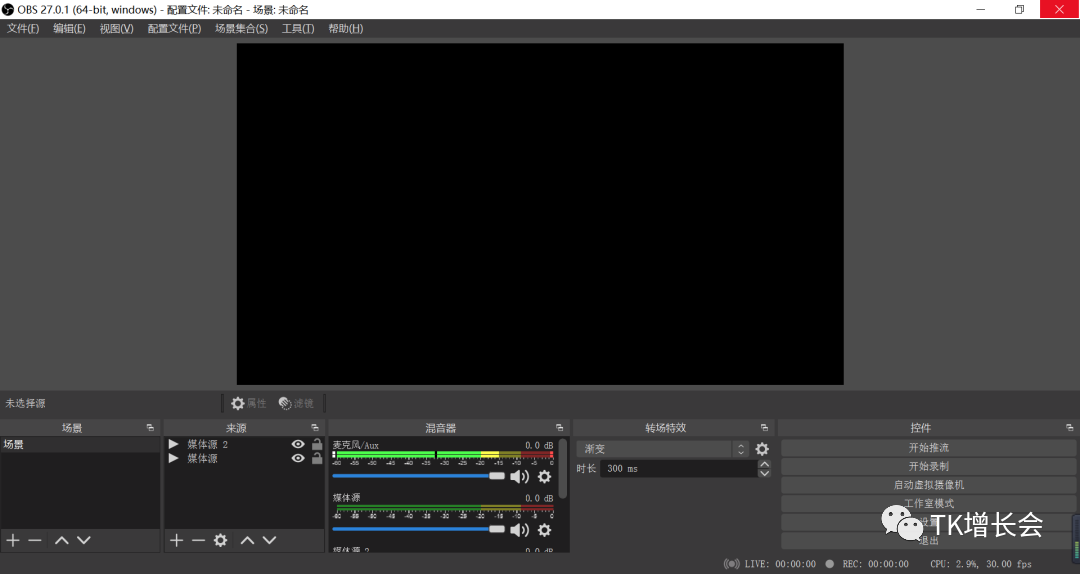Open the 视图(V) menu

pos(116,28)
